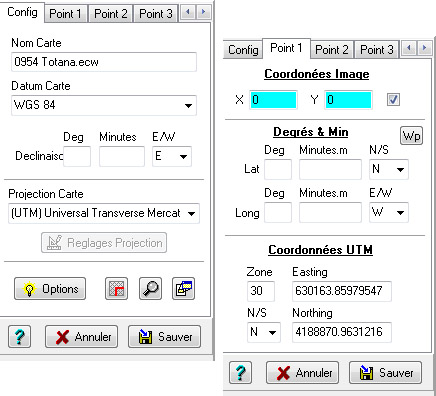Open Lat N/S hemisphere dropdown
The width and height of the screenshot is (436, 396).
click(389, 169)
